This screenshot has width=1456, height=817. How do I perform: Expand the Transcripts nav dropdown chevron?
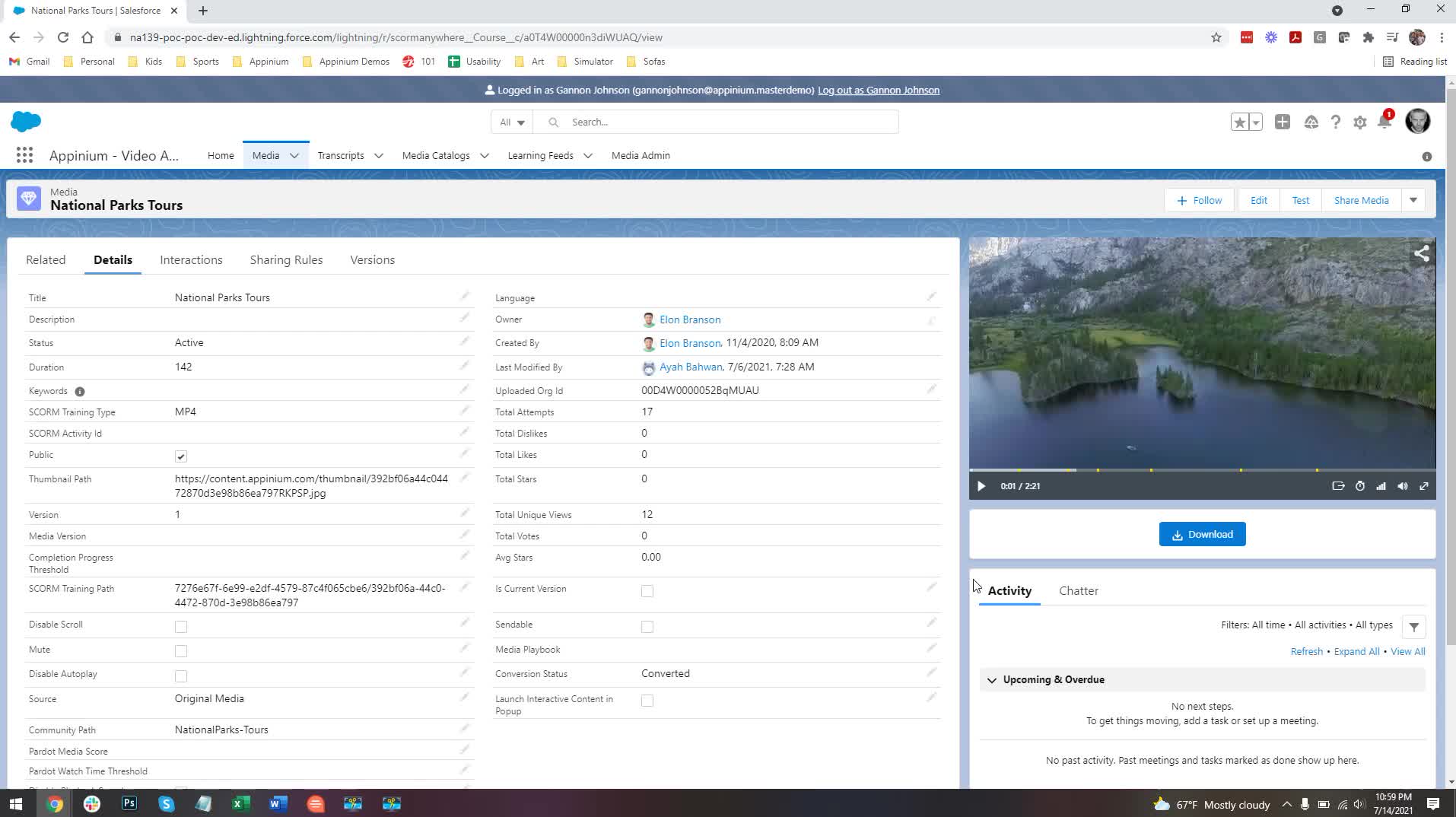[x=379, y=156]
